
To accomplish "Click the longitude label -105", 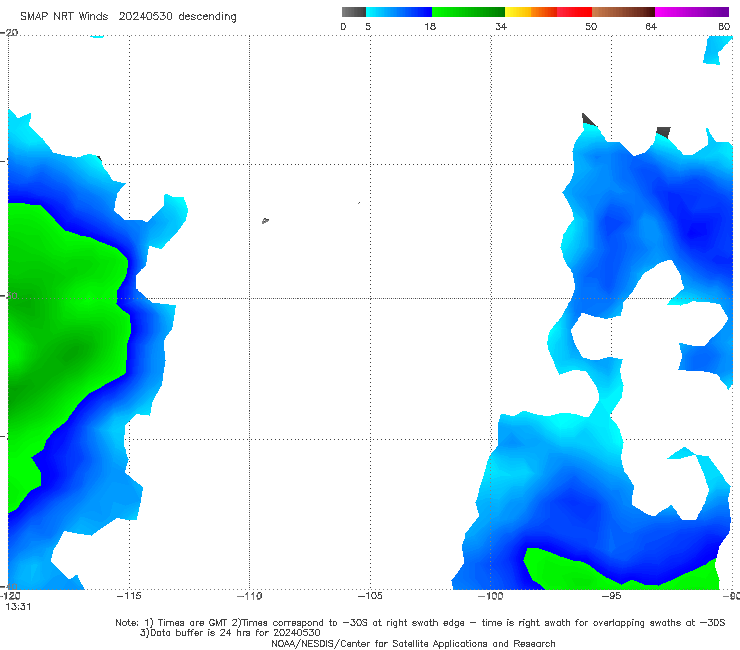I will tap(370, 596).
